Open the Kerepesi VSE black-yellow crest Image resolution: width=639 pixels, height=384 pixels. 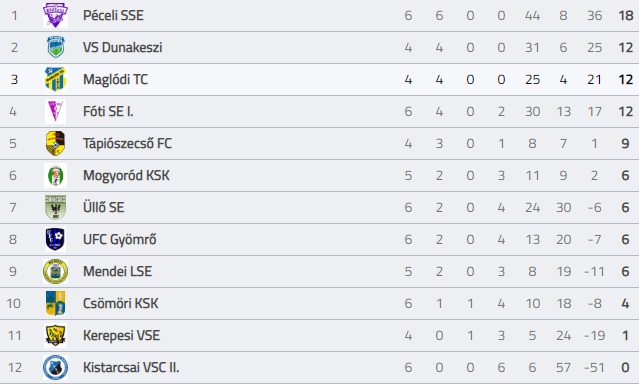(55, 335)
